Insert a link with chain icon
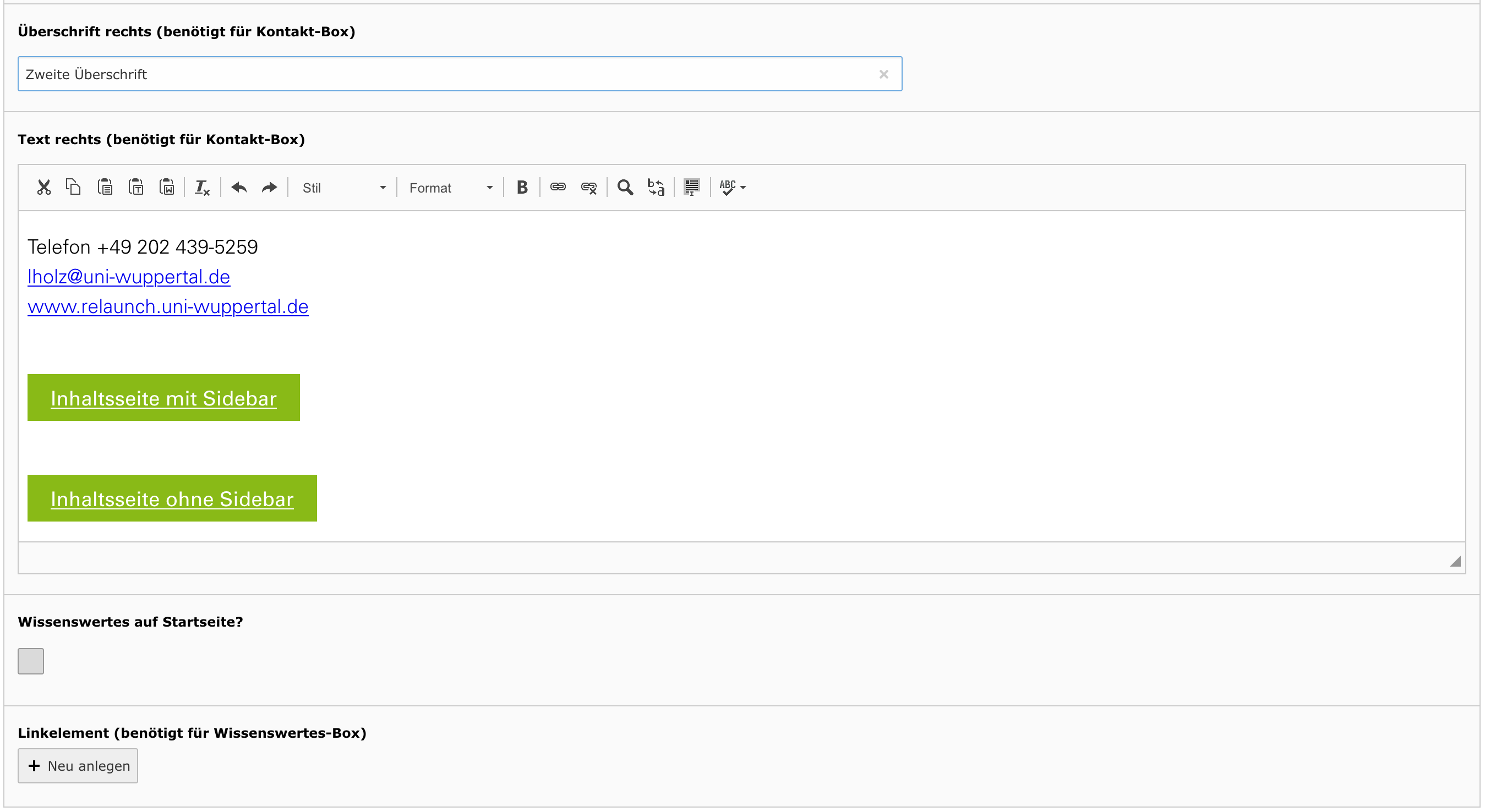 click(558, 187)
